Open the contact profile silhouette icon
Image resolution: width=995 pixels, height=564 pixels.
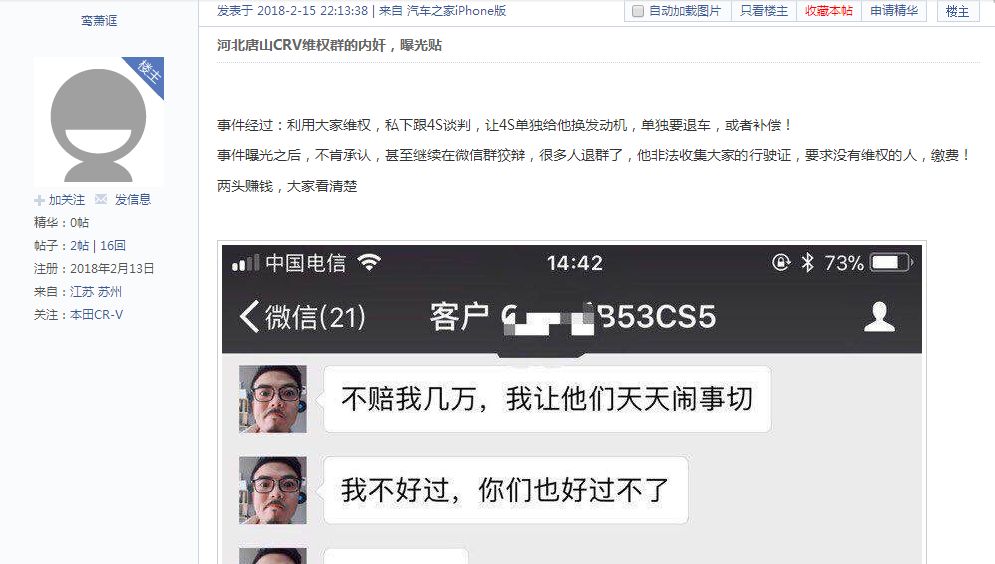879,317
